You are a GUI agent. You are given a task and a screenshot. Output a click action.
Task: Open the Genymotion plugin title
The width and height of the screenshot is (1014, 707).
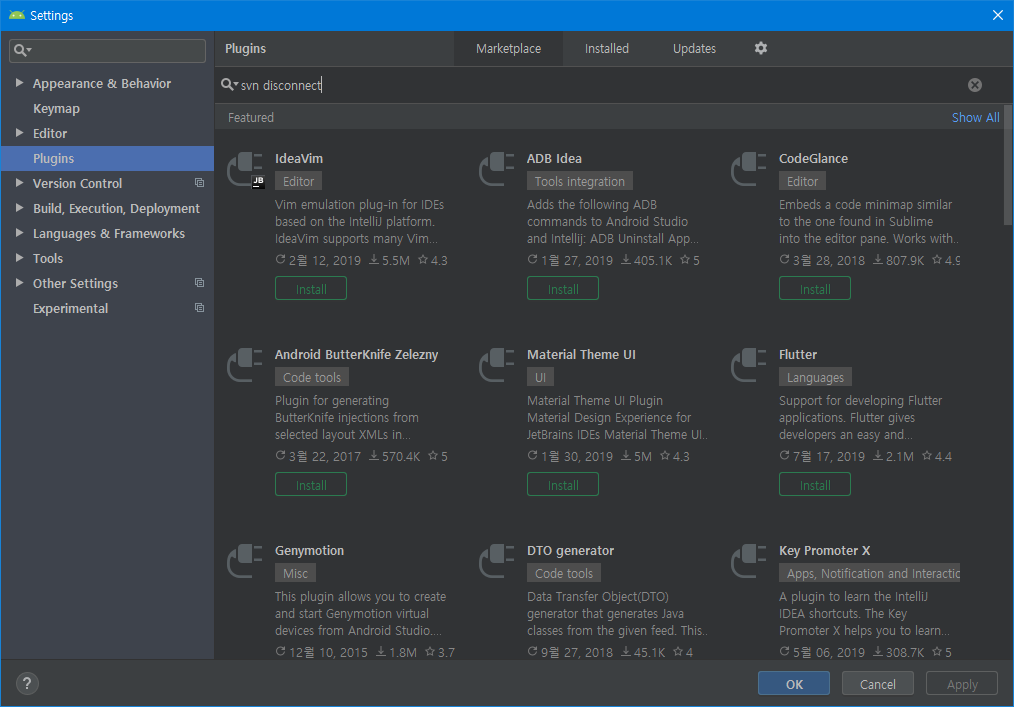pos(309,550)
